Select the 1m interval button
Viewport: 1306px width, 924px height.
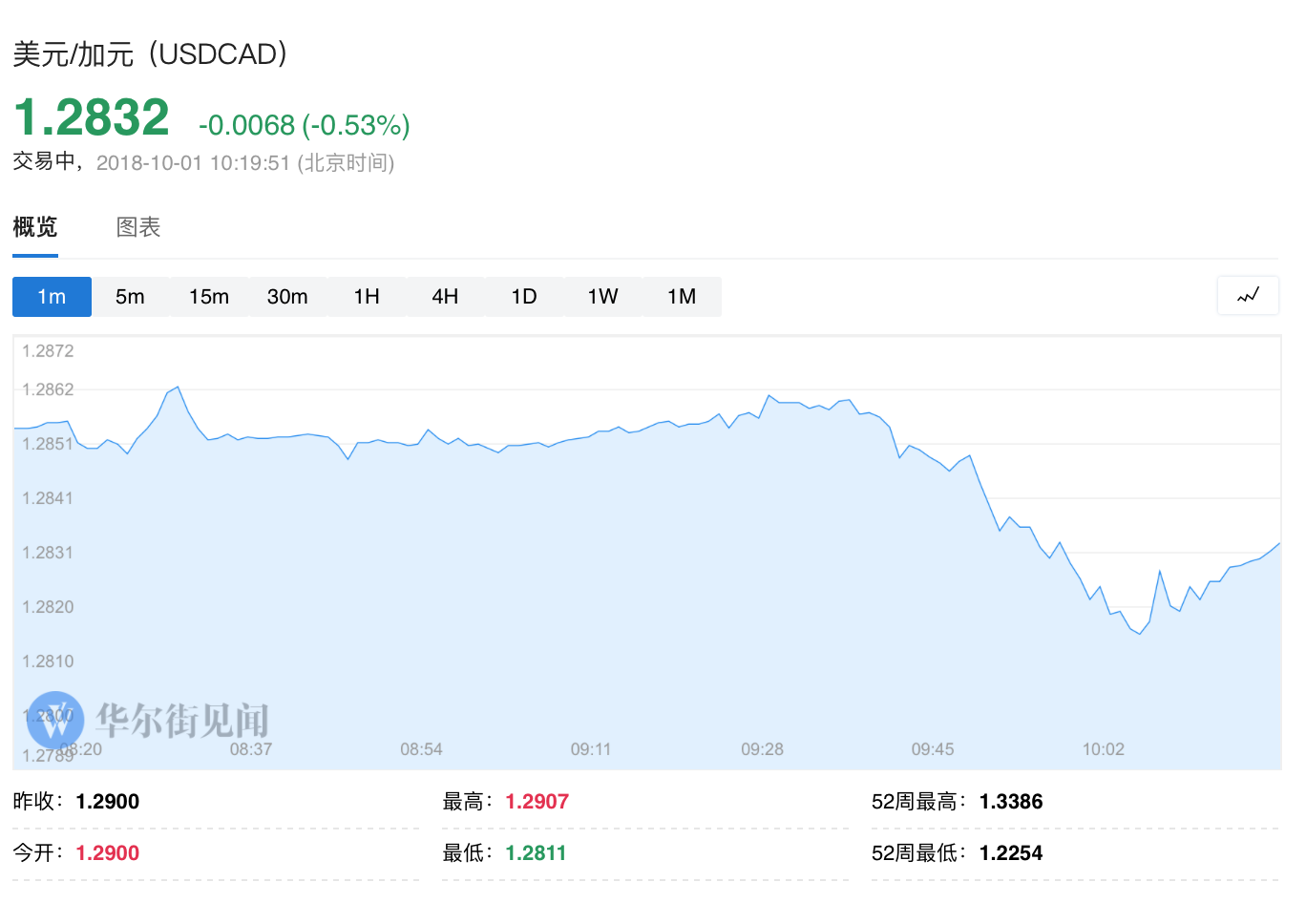pos(52,297)
